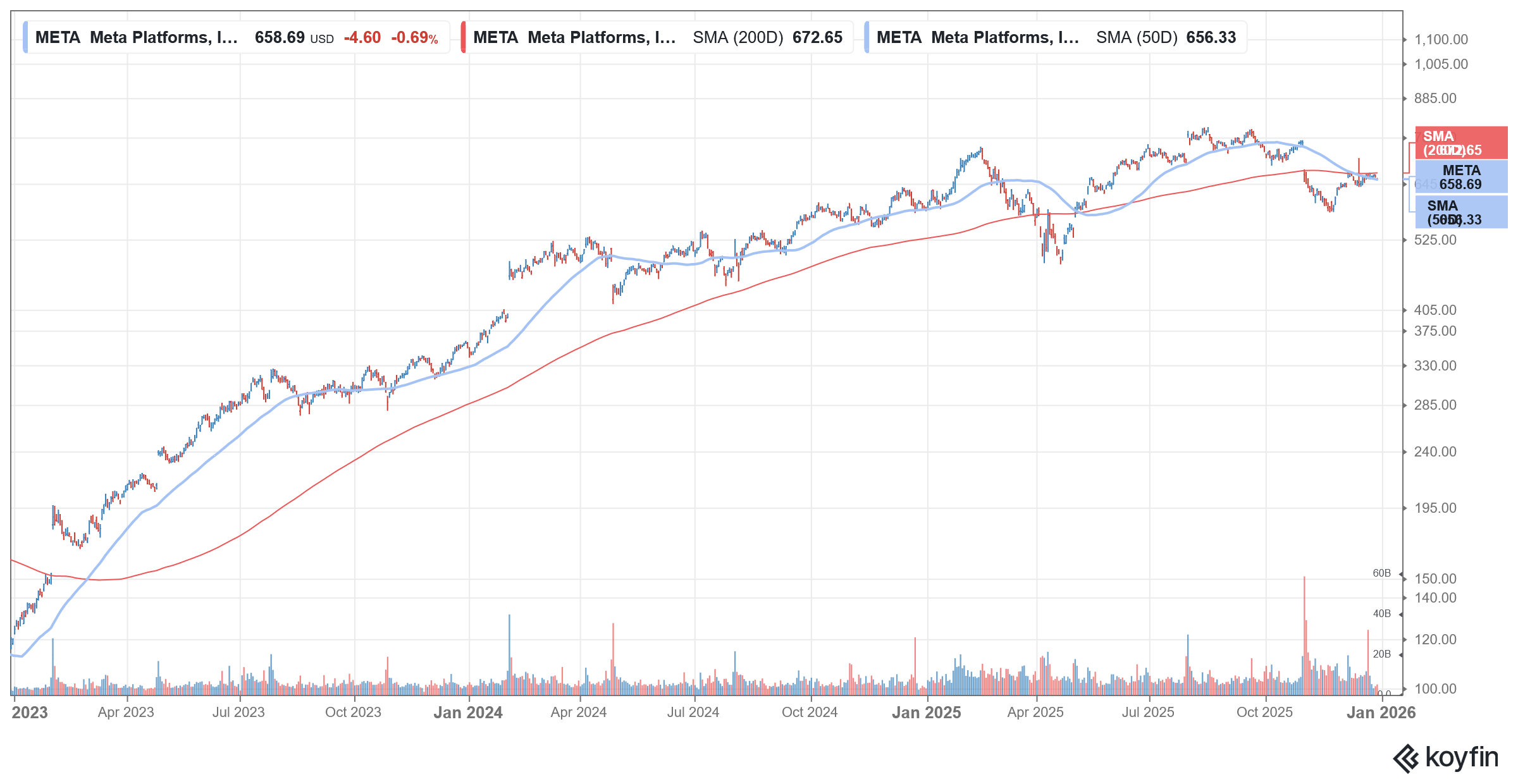
Task: Click the Jan 2024 date axis label
Action: click(x=468, y=713)
